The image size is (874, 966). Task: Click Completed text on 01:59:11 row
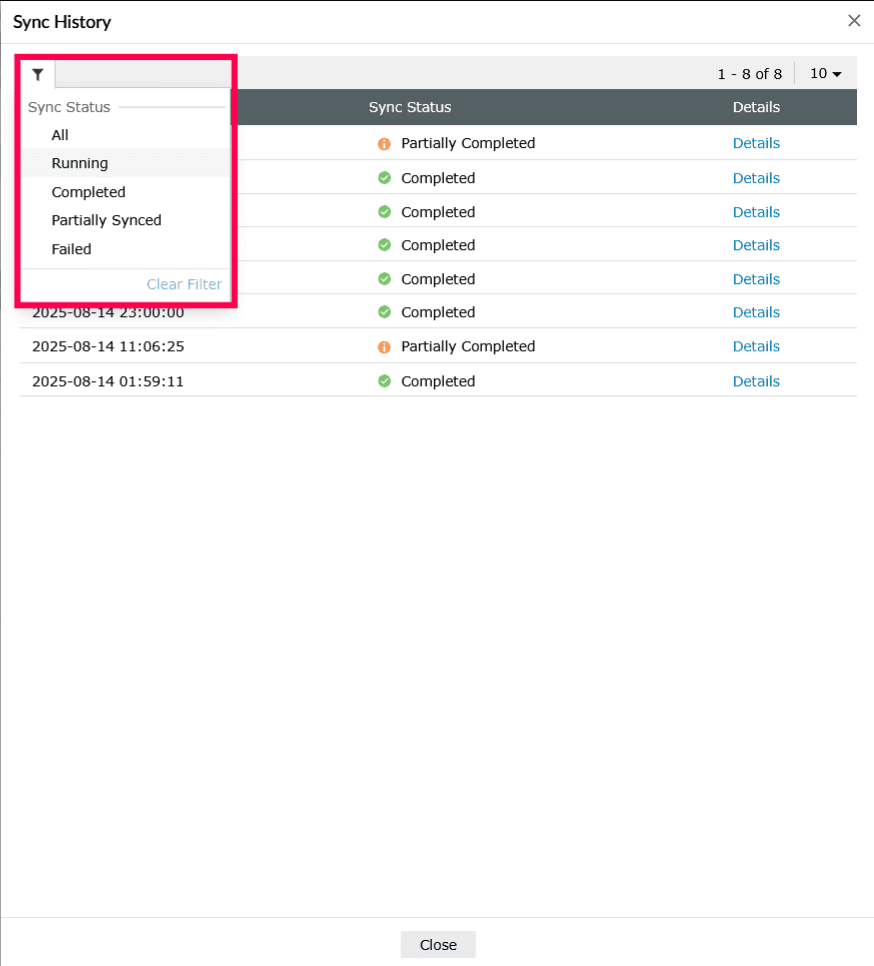(x=438, y=381)
